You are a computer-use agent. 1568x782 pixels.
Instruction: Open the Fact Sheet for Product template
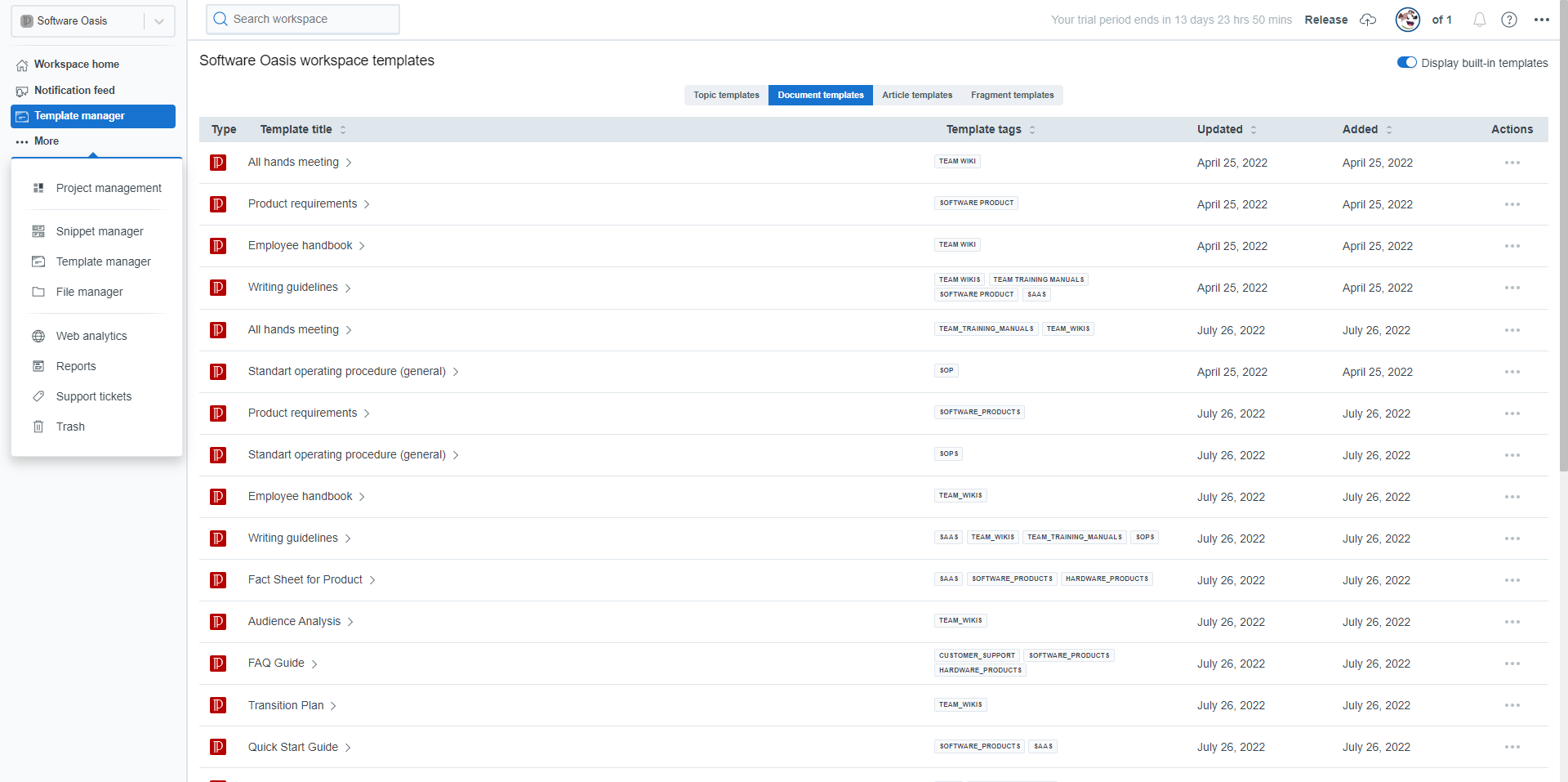(x=305, y=579)
